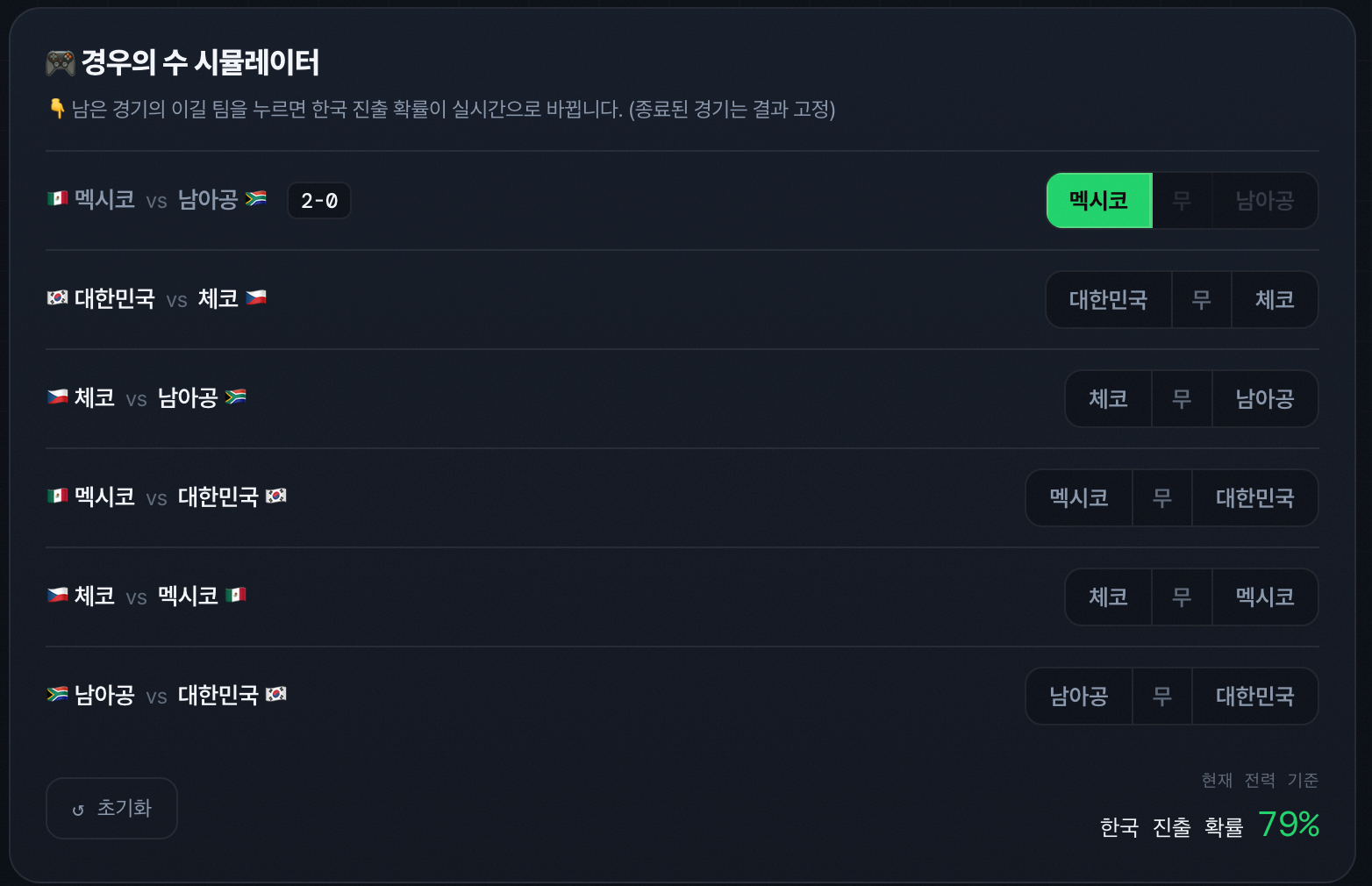This screenshot has height=886, width=1372.
Task: Click the green 멕시코 fixed result button
Action: pos(1099,201)
